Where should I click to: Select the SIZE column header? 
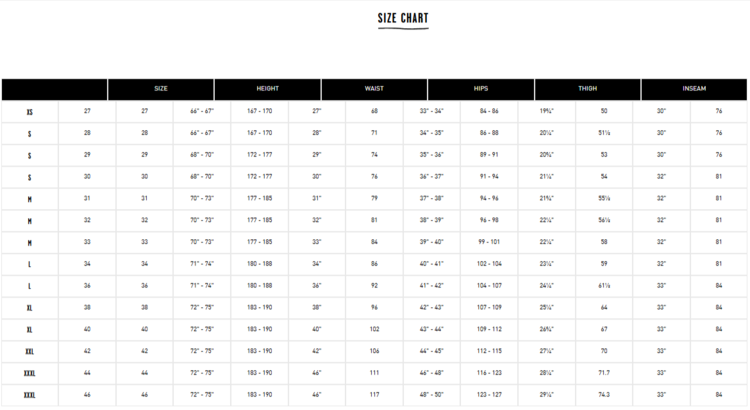coord(160,89)
